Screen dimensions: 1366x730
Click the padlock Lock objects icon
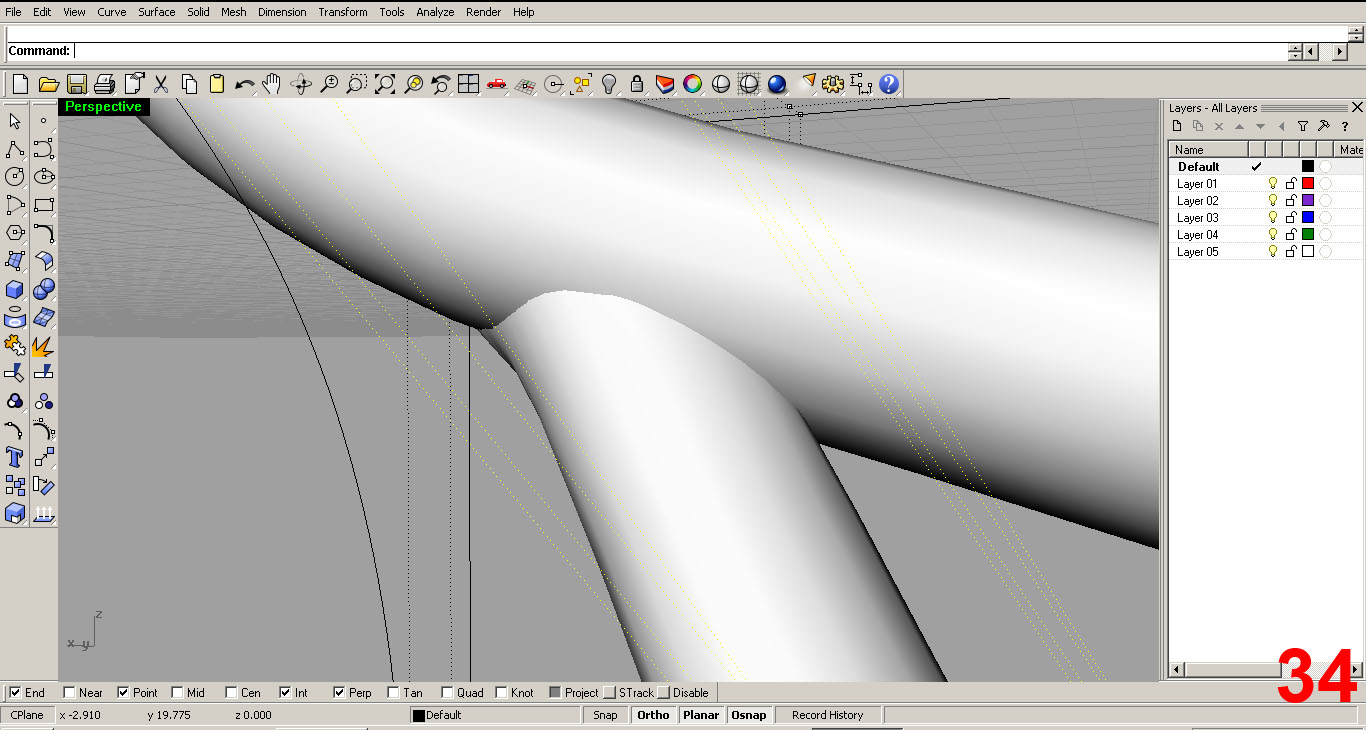click(x=637, y=84)
